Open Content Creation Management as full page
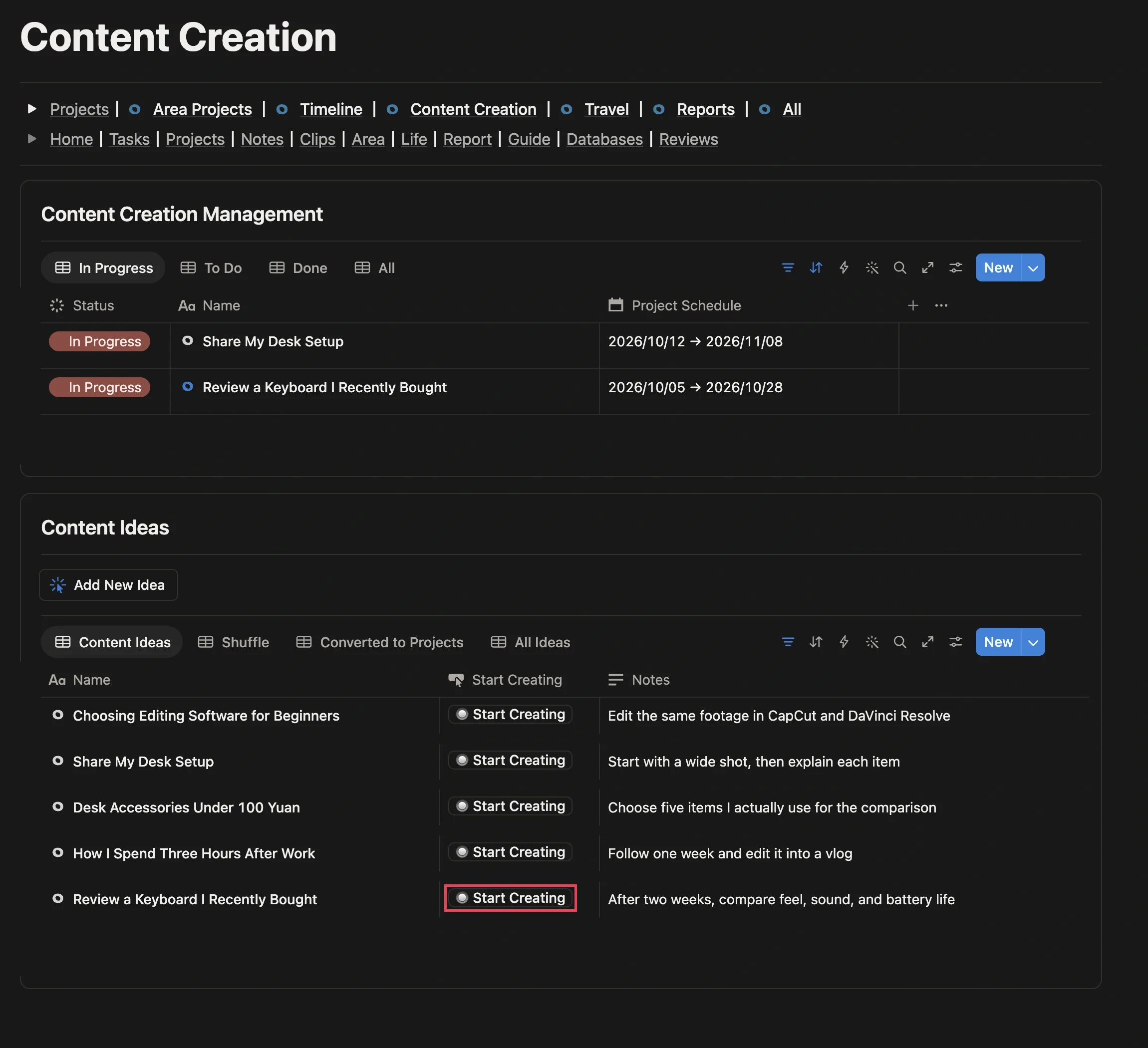 (x=927, y=267)
